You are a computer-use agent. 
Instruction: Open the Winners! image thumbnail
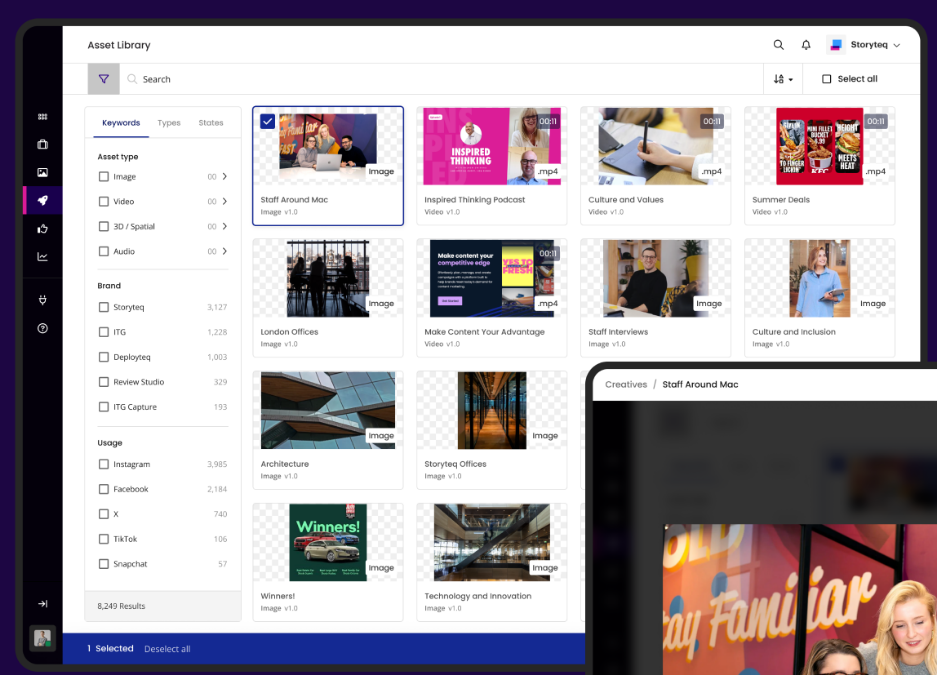tap(328, 542)
